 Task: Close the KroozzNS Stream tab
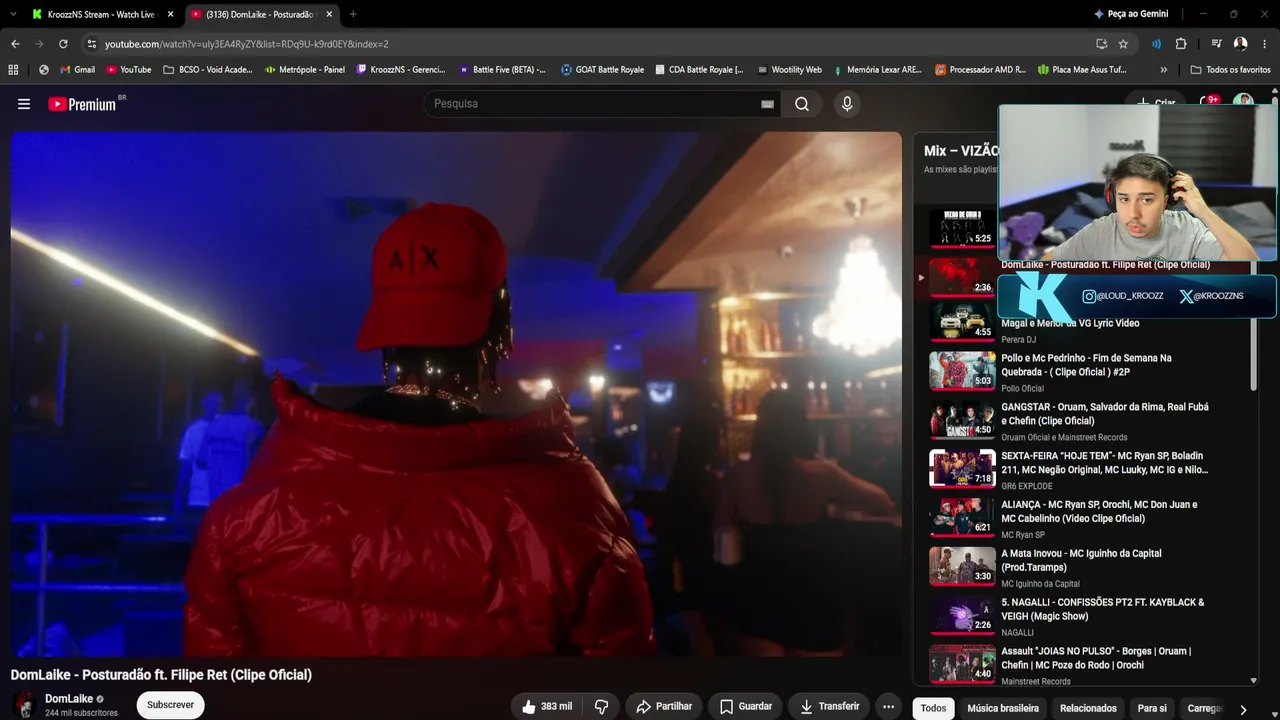pyautogui.click(x=170, y=14)
